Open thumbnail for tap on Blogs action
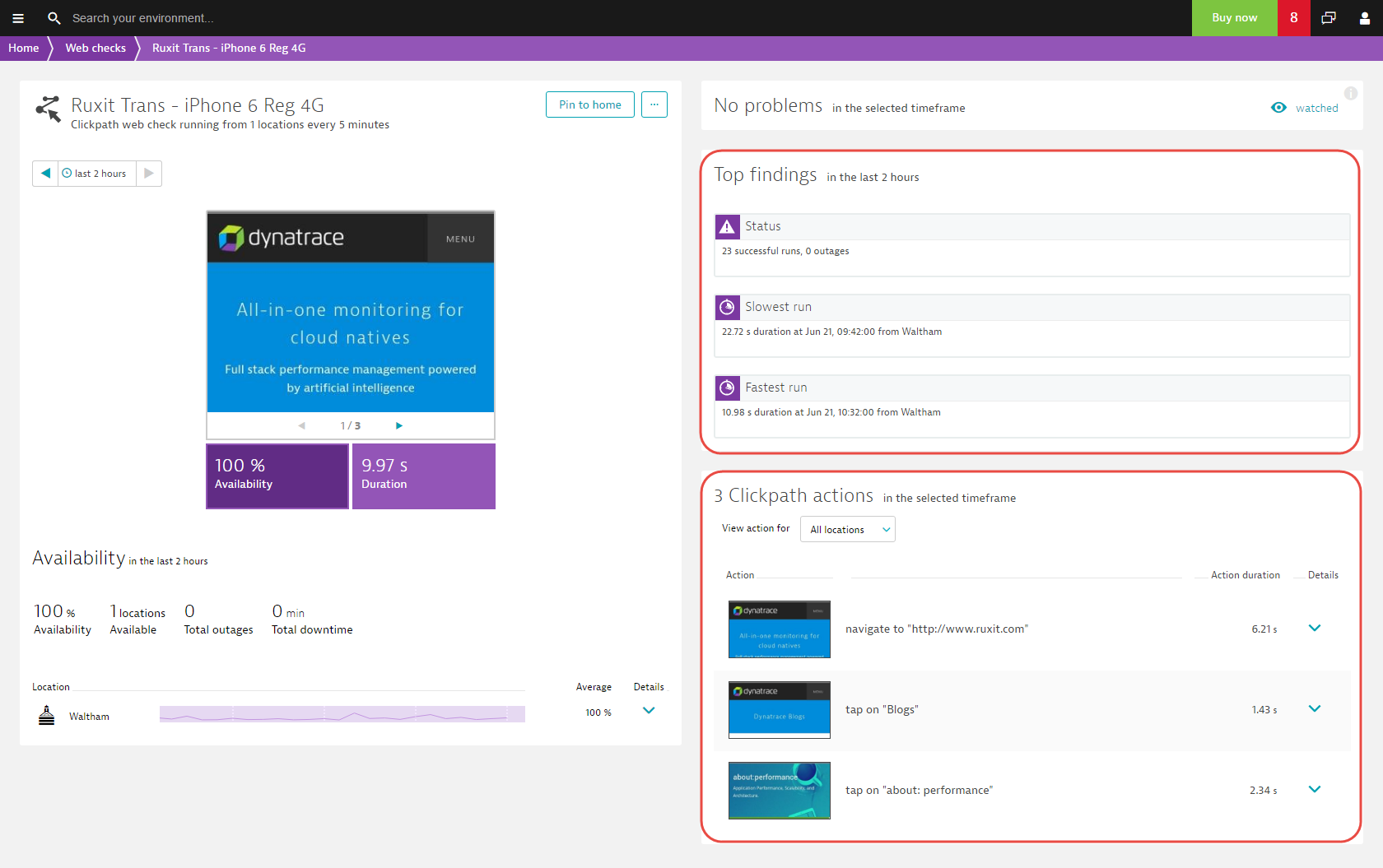This screenshot has width=1383, height=868. [x=780, y=710]
